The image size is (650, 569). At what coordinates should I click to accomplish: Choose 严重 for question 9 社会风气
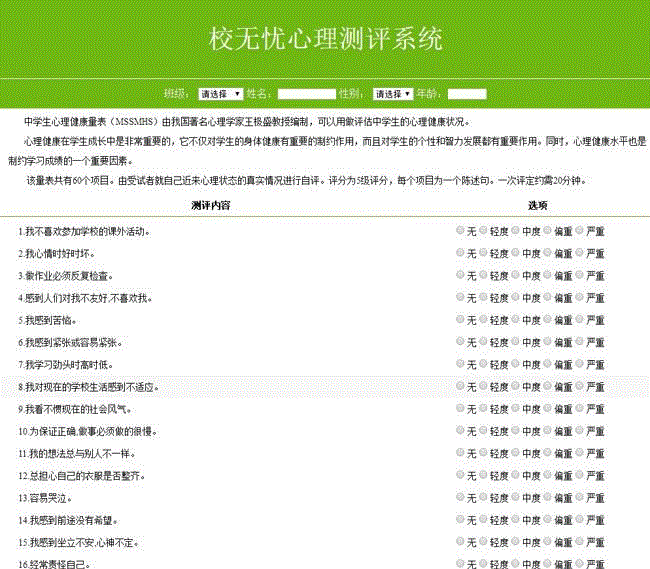578,408
